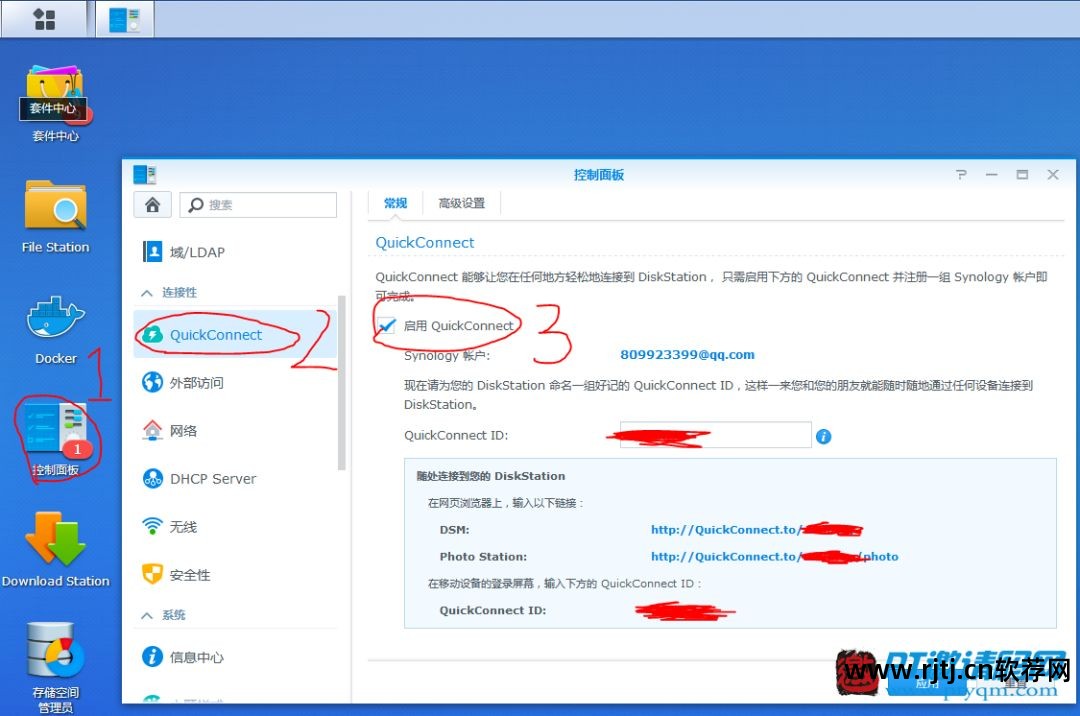Close the Control Panel window

coord(1053,175)
